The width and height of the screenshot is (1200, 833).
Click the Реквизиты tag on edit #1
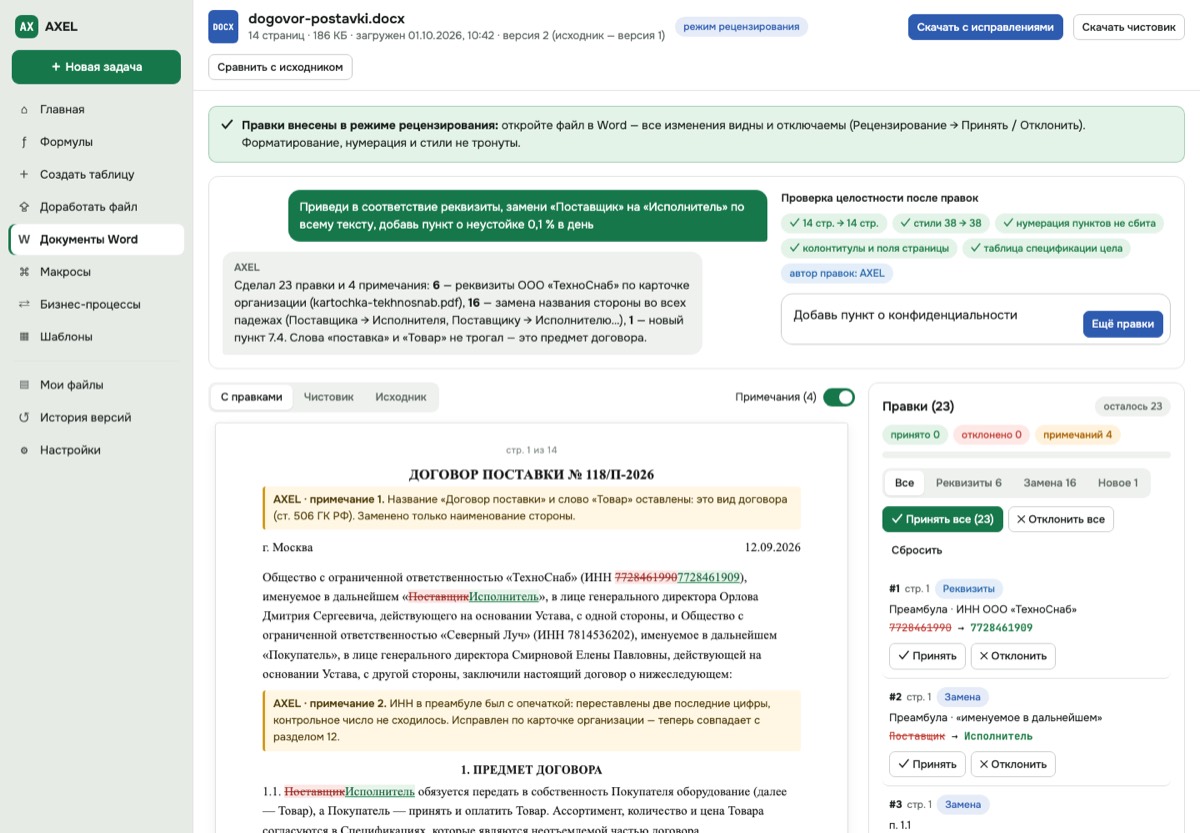click(969, 589)
